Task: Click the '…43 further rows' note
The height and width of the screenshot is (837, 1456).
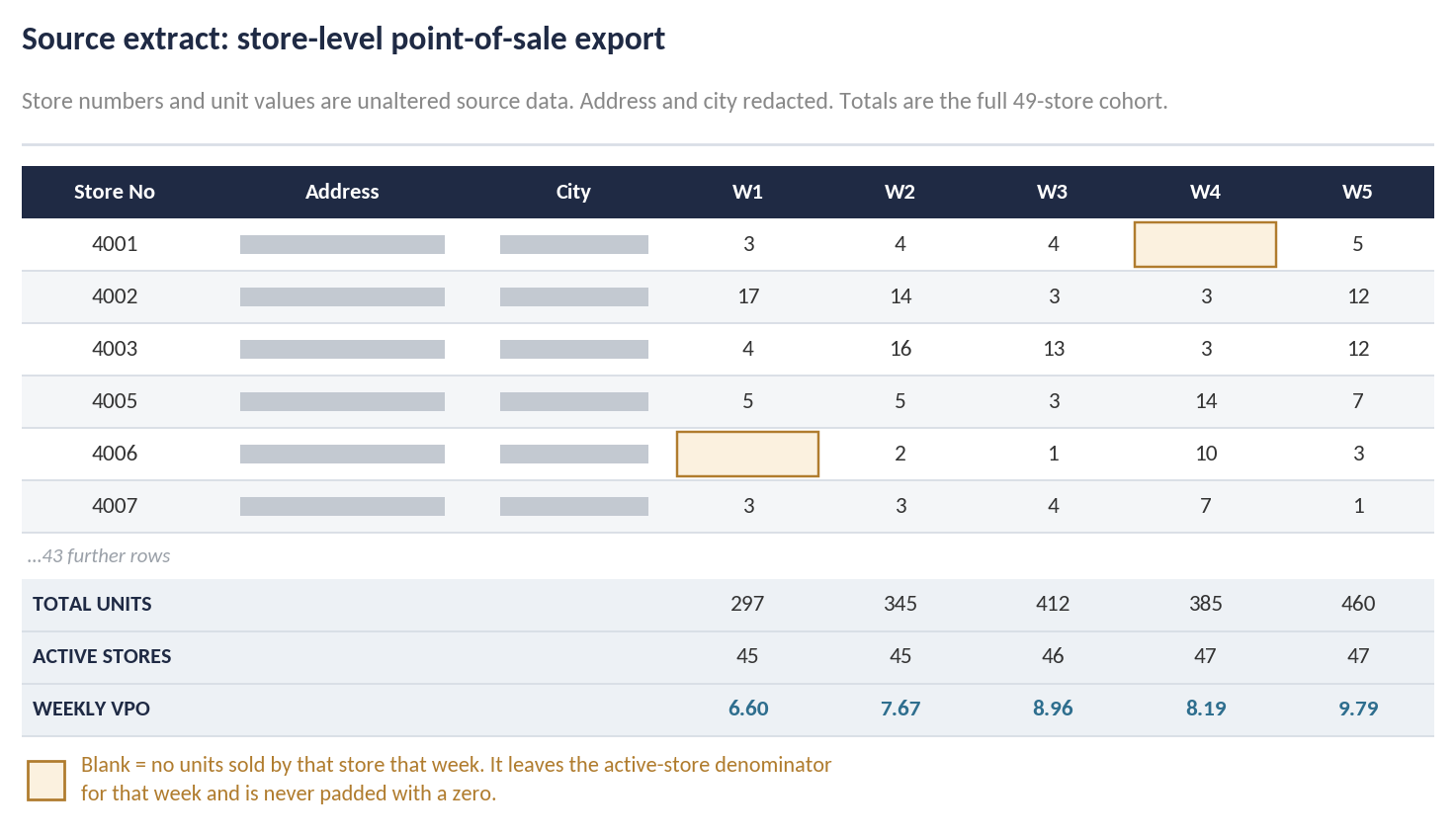Action: click(99, 556)
